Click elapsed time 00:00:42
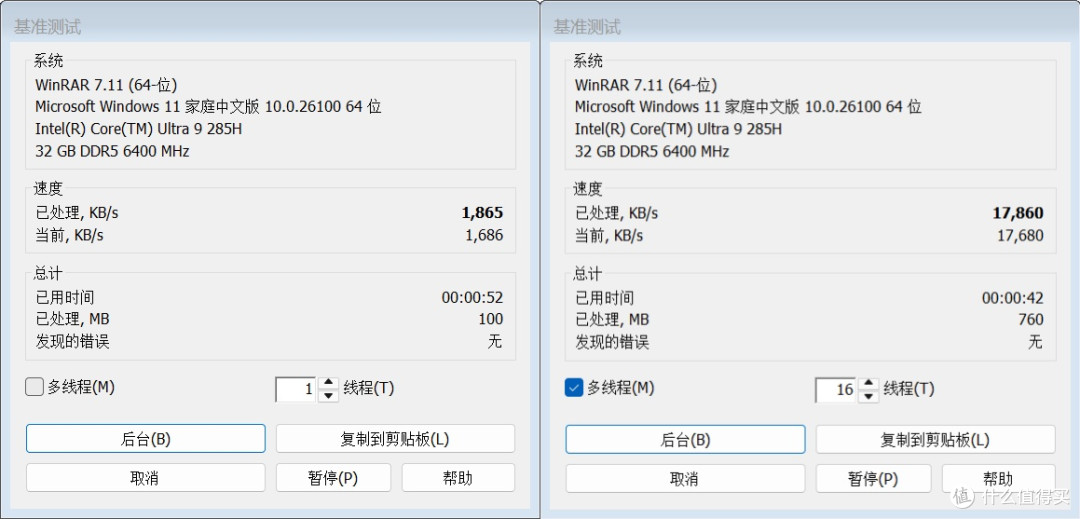The height and width of the screenshot is (519, 1080). pyautogui.click(x=1012, y=298)
